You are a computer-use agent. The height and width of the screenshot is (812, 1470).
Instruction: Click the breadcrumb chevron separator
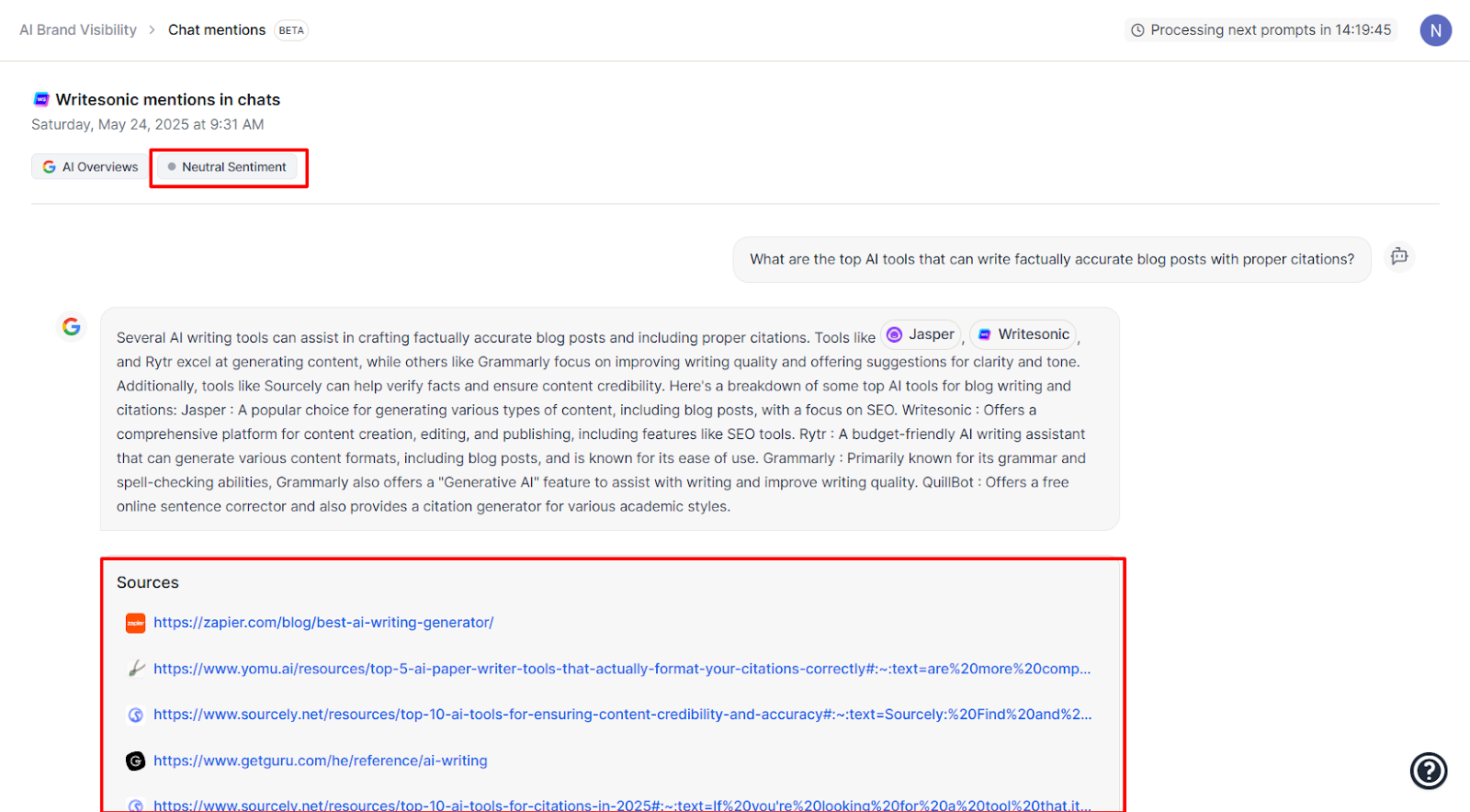pos(153,30)
